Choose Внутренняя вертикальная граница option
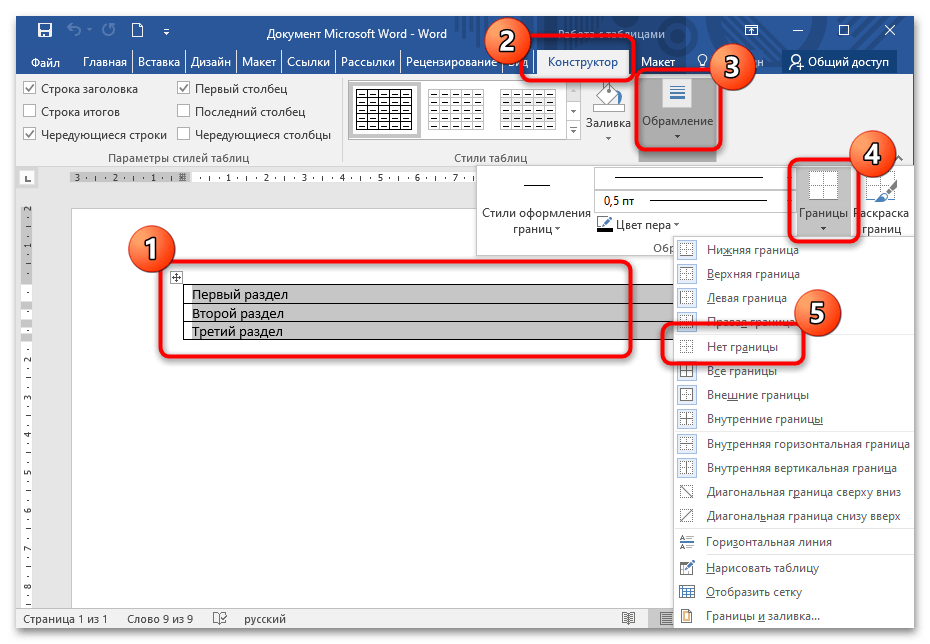930x644 pixels. (794, 468)
